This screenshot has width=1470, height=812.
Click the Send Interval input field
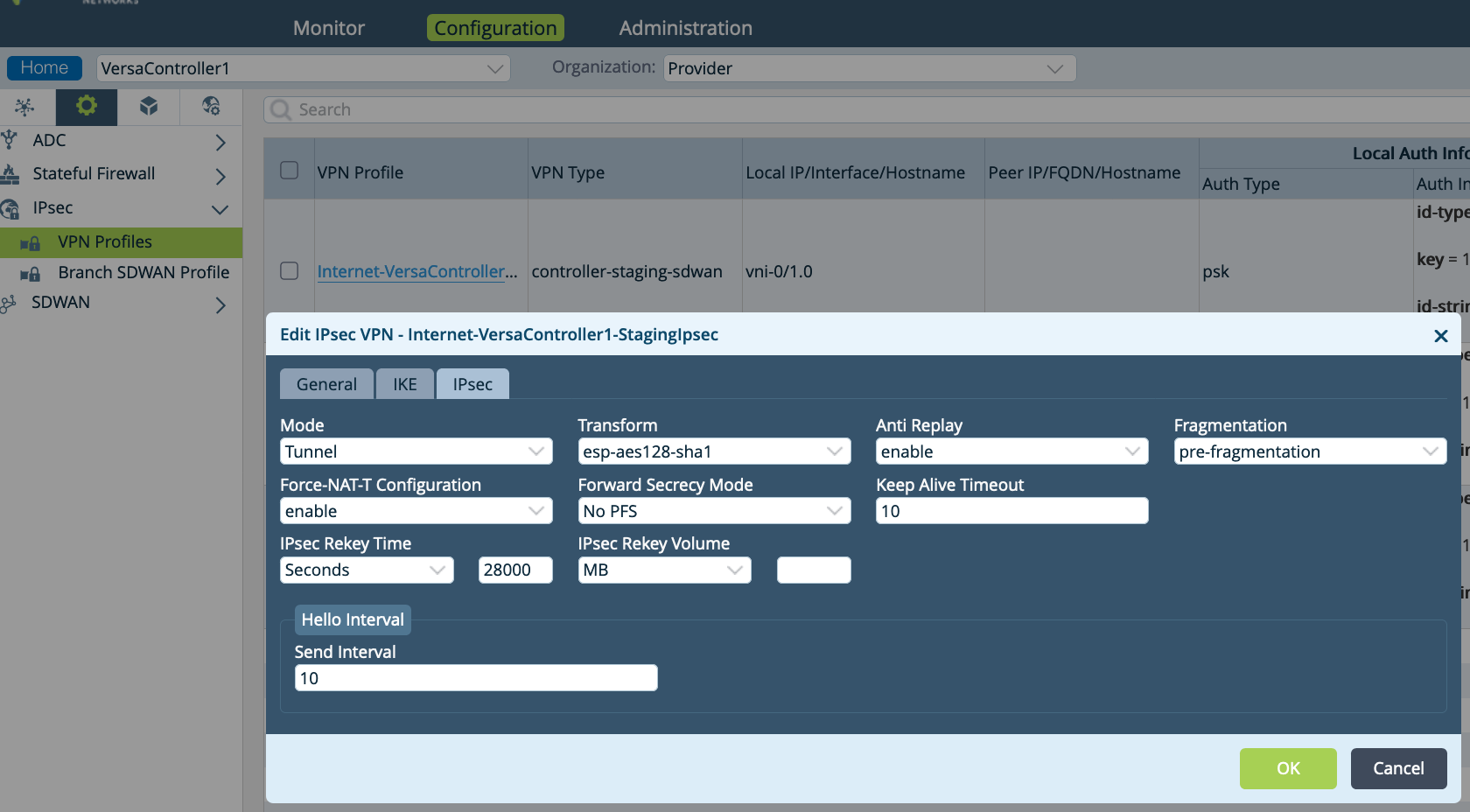pos(476,678)
